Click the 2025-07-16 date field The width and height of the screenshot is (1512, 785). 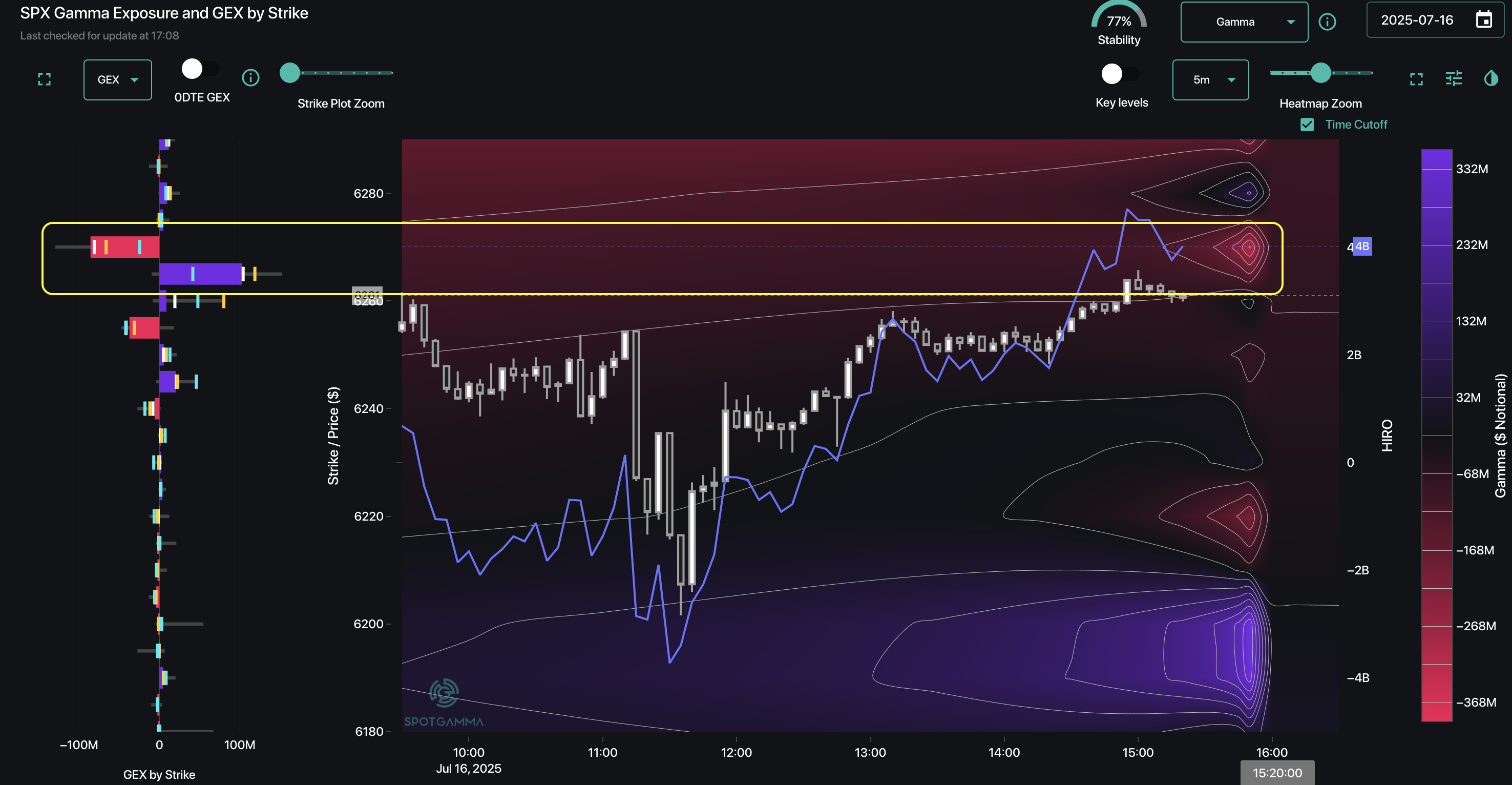(x=1416, y=20)
